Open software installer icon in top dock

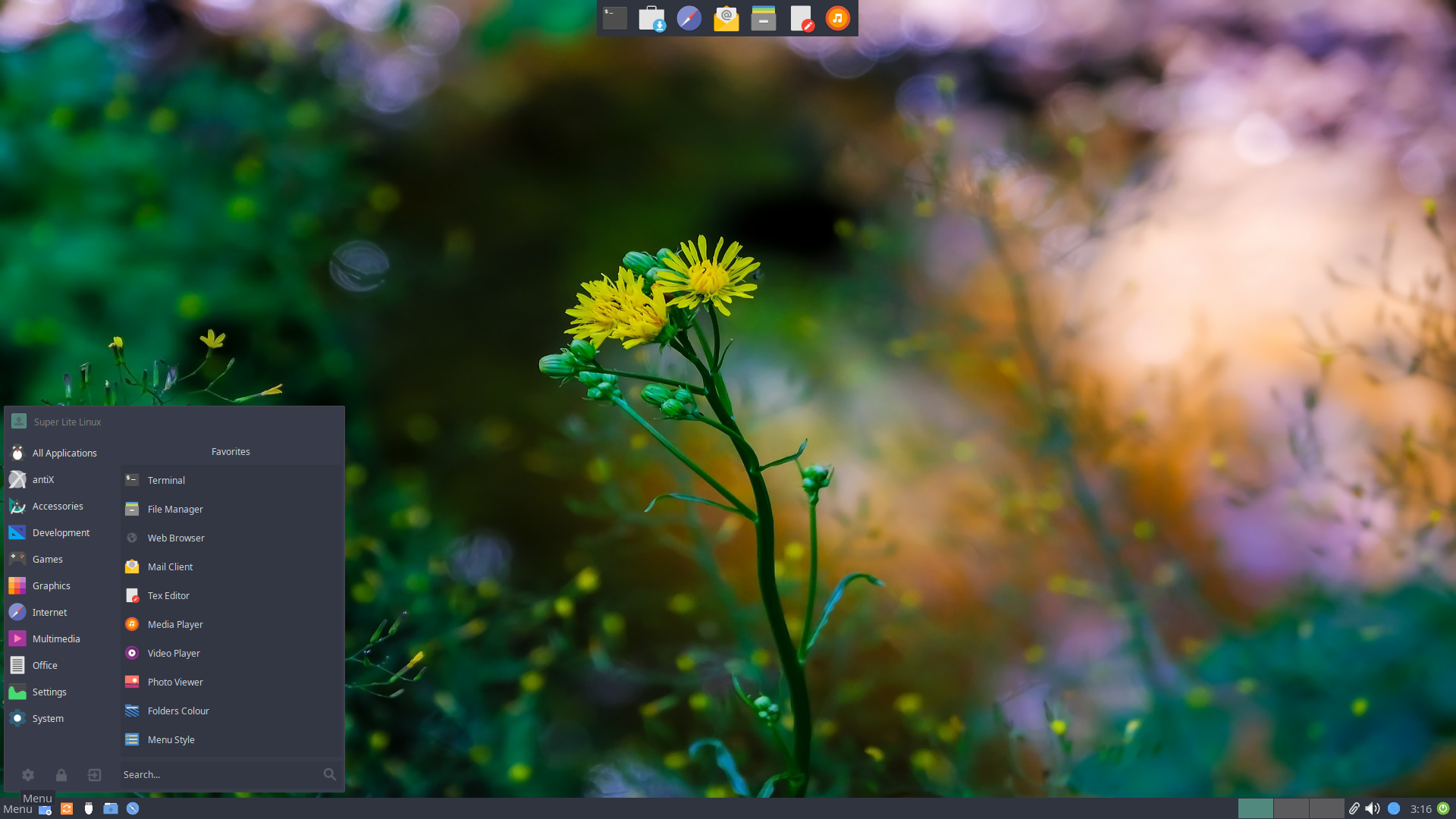pyautogui.click(x=651, y=18)
